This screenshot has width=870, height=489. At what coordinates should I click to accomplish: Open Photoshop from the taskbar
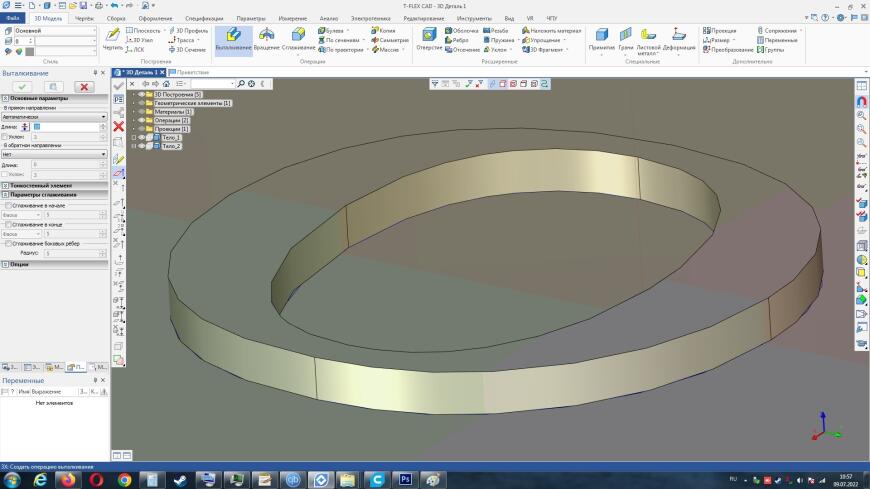pyautogui.click(x=405, y=480)
